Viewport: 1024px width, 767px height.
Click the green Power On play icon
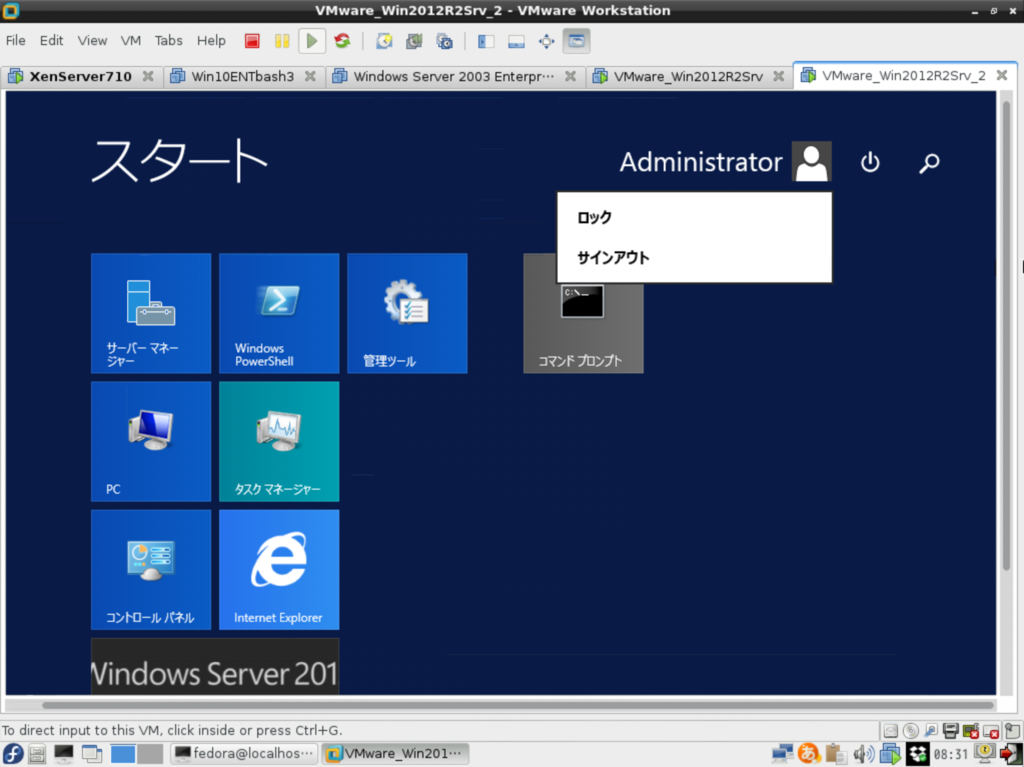click(312, 41)
